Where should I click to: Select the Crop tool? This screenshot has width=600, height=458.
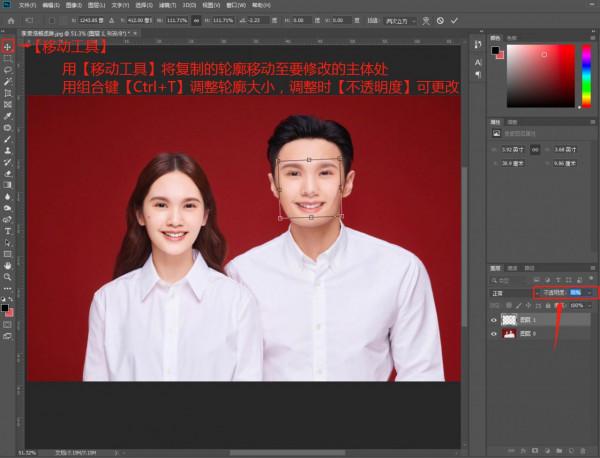8,93
